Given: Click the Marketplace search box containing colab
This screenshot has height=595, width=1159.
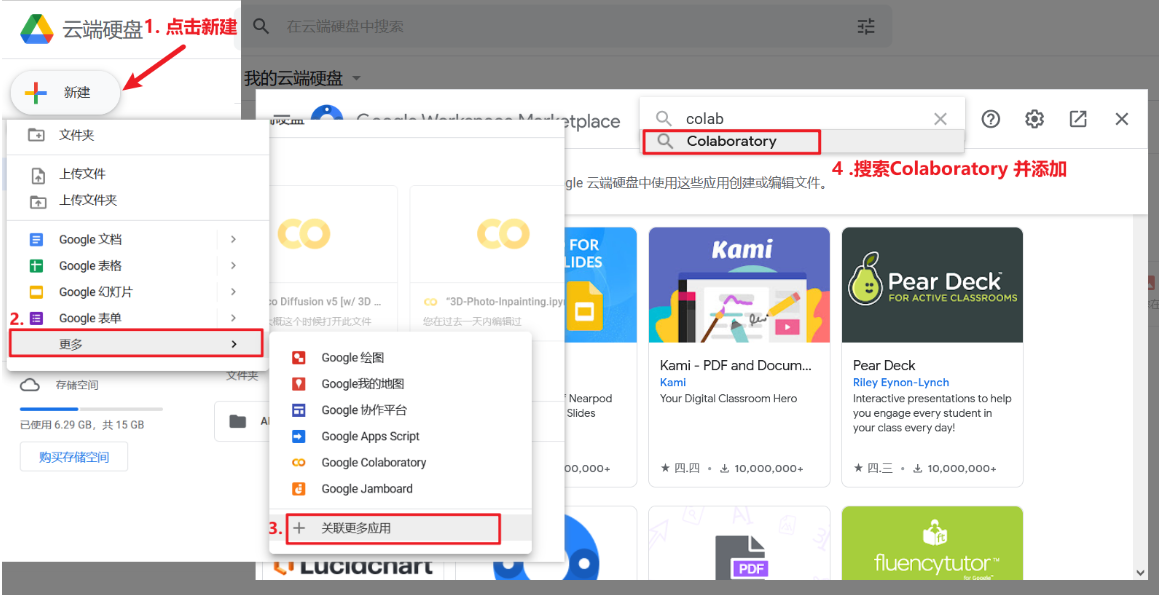Looking at the screenshot, I should coord(801,119).
